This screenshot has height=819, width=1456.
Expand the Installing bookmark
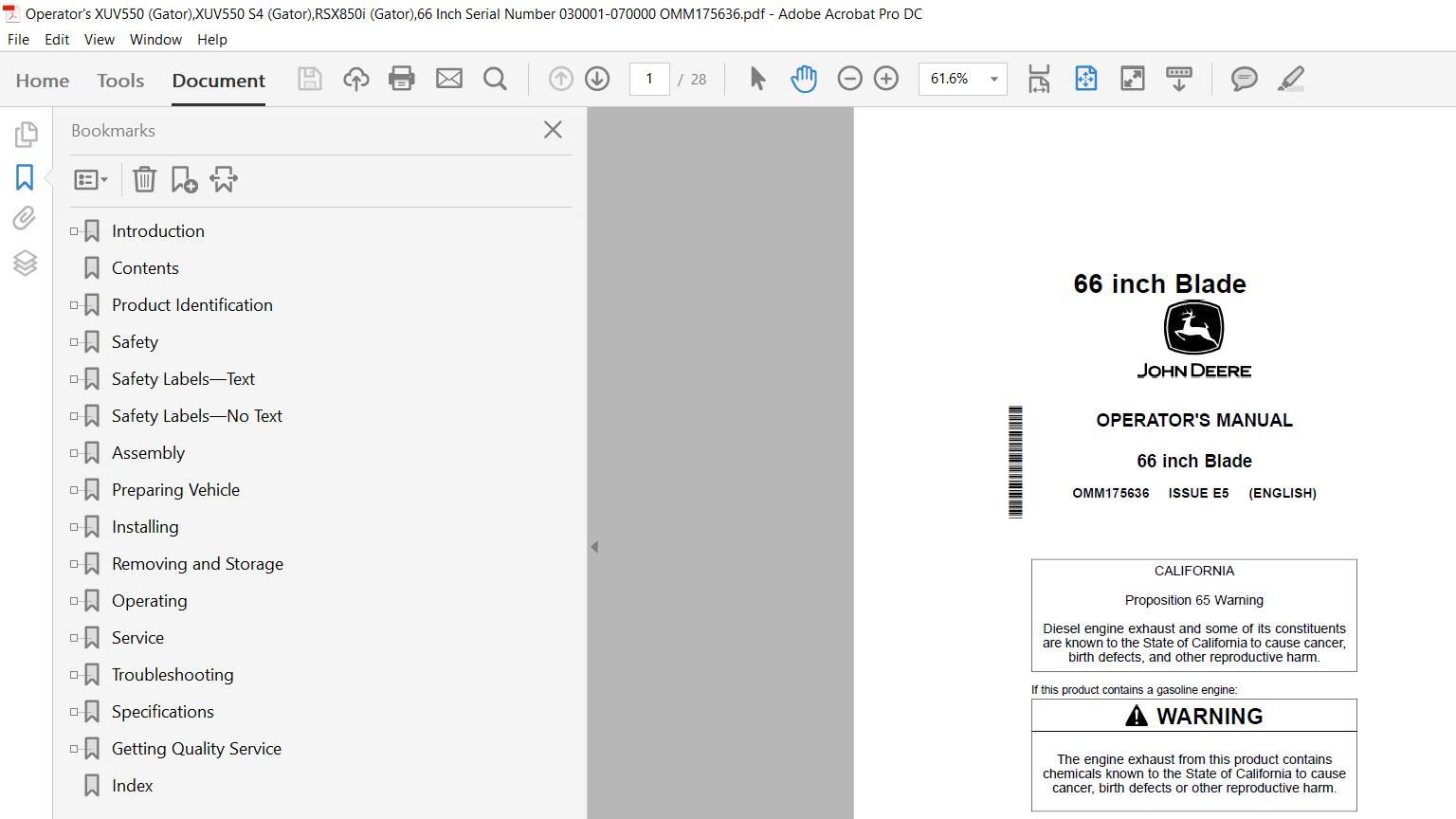(74, 527)
